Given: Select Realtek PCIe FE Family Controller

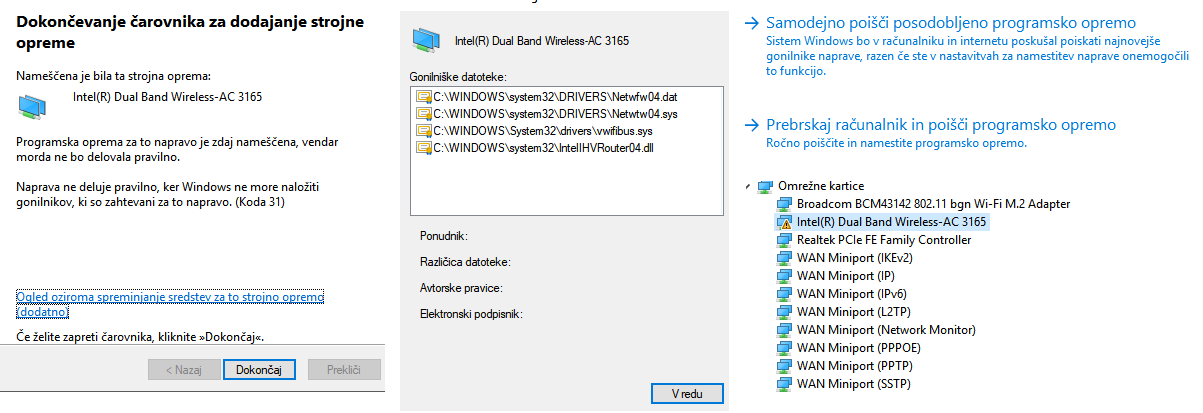Looking at the screenshot, I should point(884,240).
